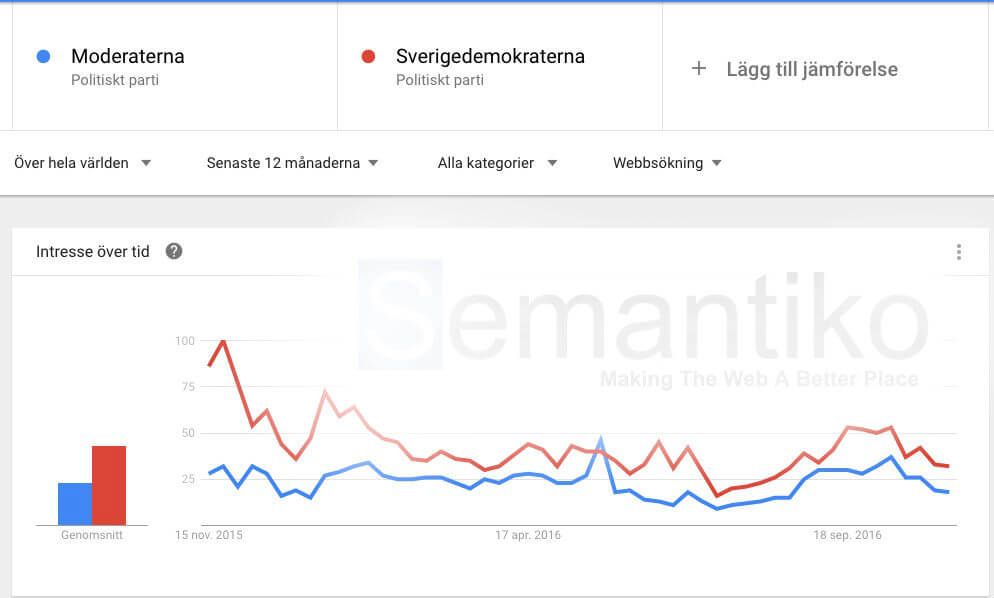Click the help question mark icon
Image resolution: width=994 pixels, height=598 pixels.
click(x=174, y=251)
